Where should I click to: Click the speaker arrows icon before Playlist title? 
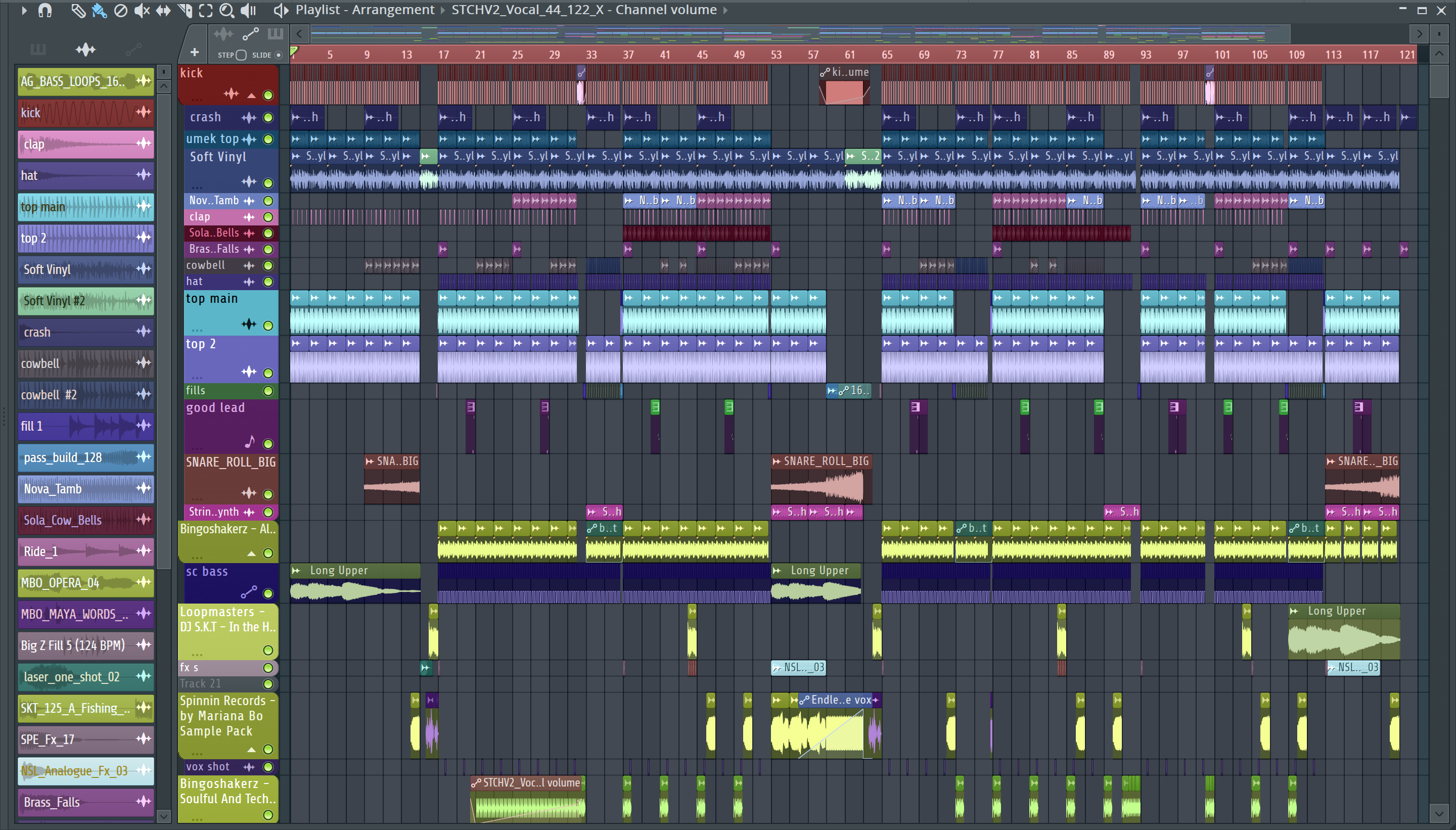click(x=280, y=10)
